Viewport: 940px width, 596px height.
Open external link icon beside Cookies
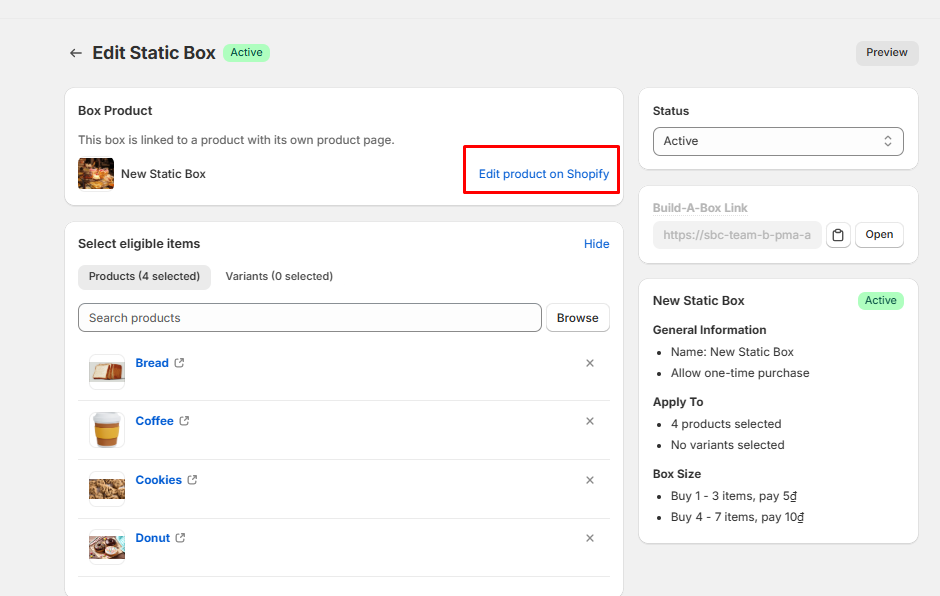[192, 480]
